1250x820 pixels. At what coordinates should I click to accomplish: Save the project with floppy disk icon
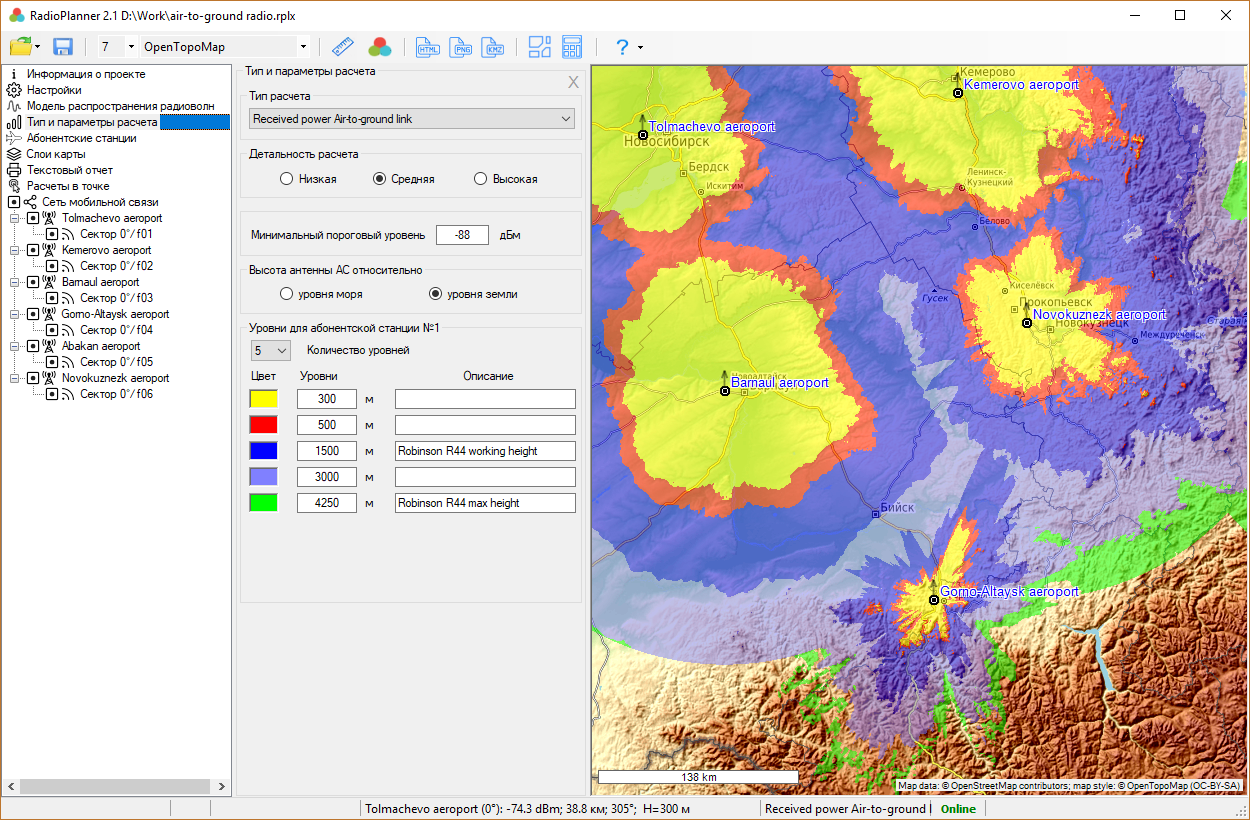pos(63,47)
